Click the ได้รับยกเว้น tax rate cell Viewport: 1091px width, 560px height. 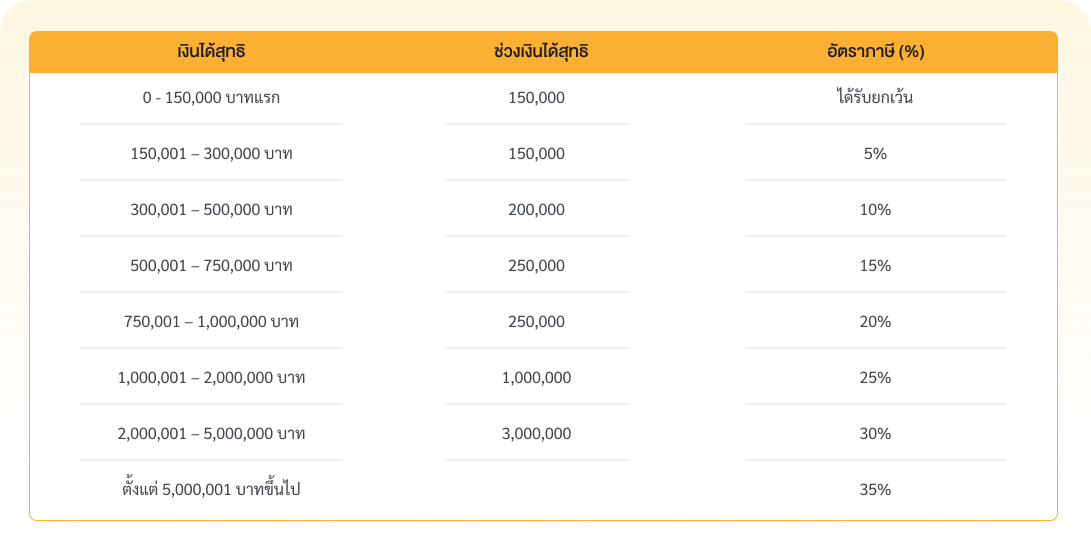click(874, 98)
